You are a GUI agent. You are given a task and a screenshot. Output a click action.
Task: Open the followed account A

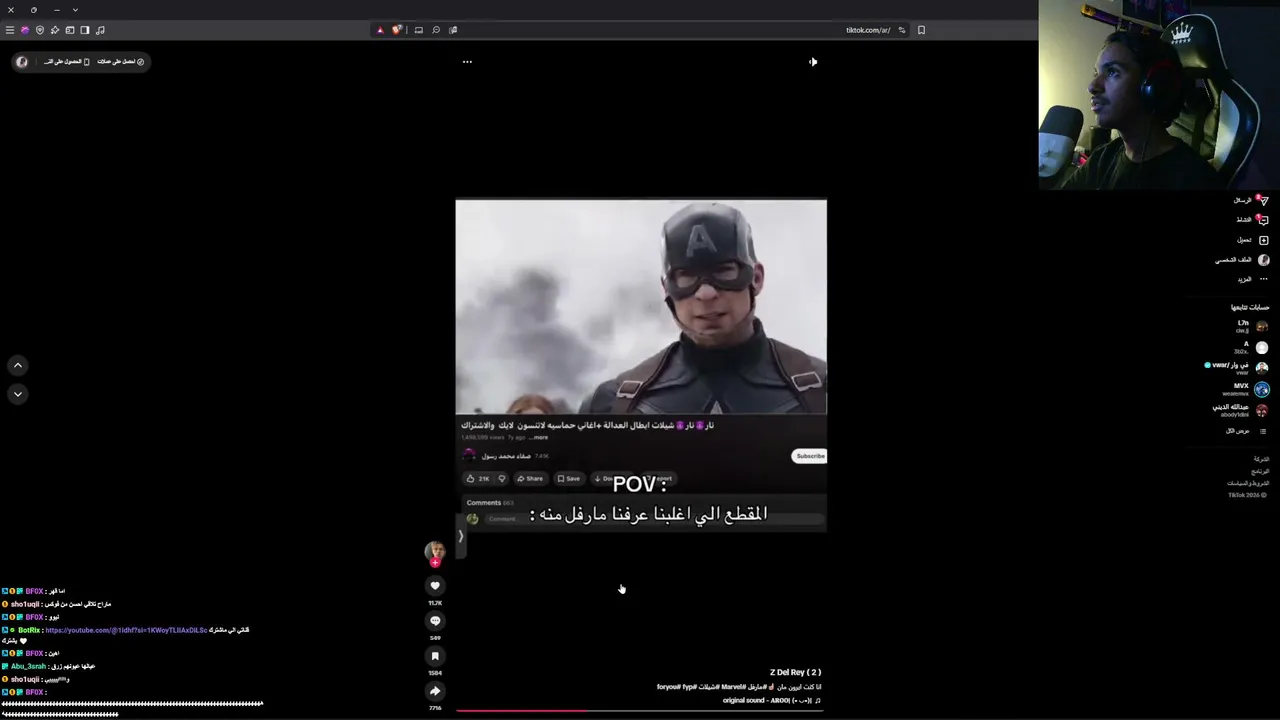pyautogui.click(x=1251, y=347)
